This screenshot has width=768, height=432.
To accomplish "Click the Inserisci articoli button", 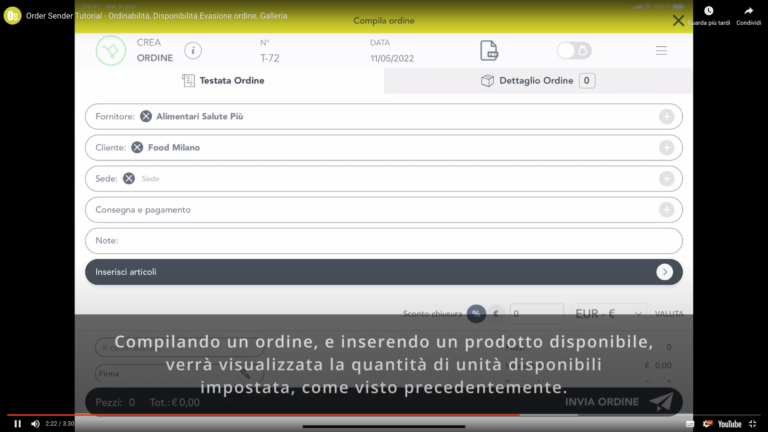I will click(384, 272).
